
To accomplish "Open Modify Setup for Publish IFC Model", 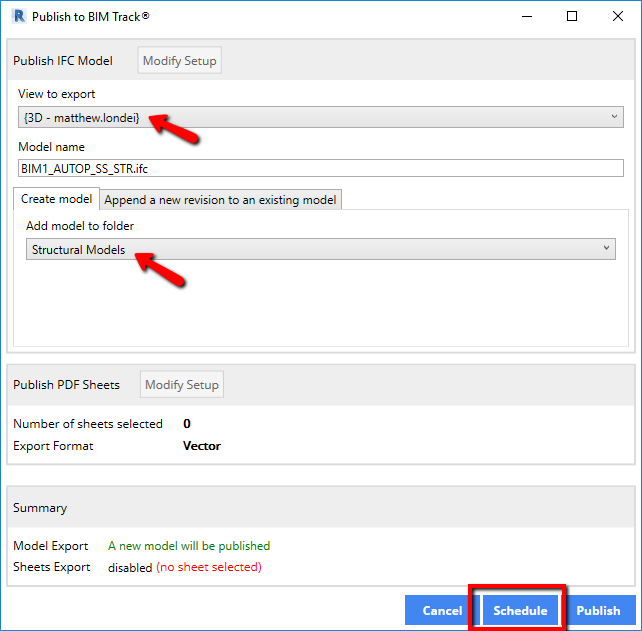I will point(179,61).
